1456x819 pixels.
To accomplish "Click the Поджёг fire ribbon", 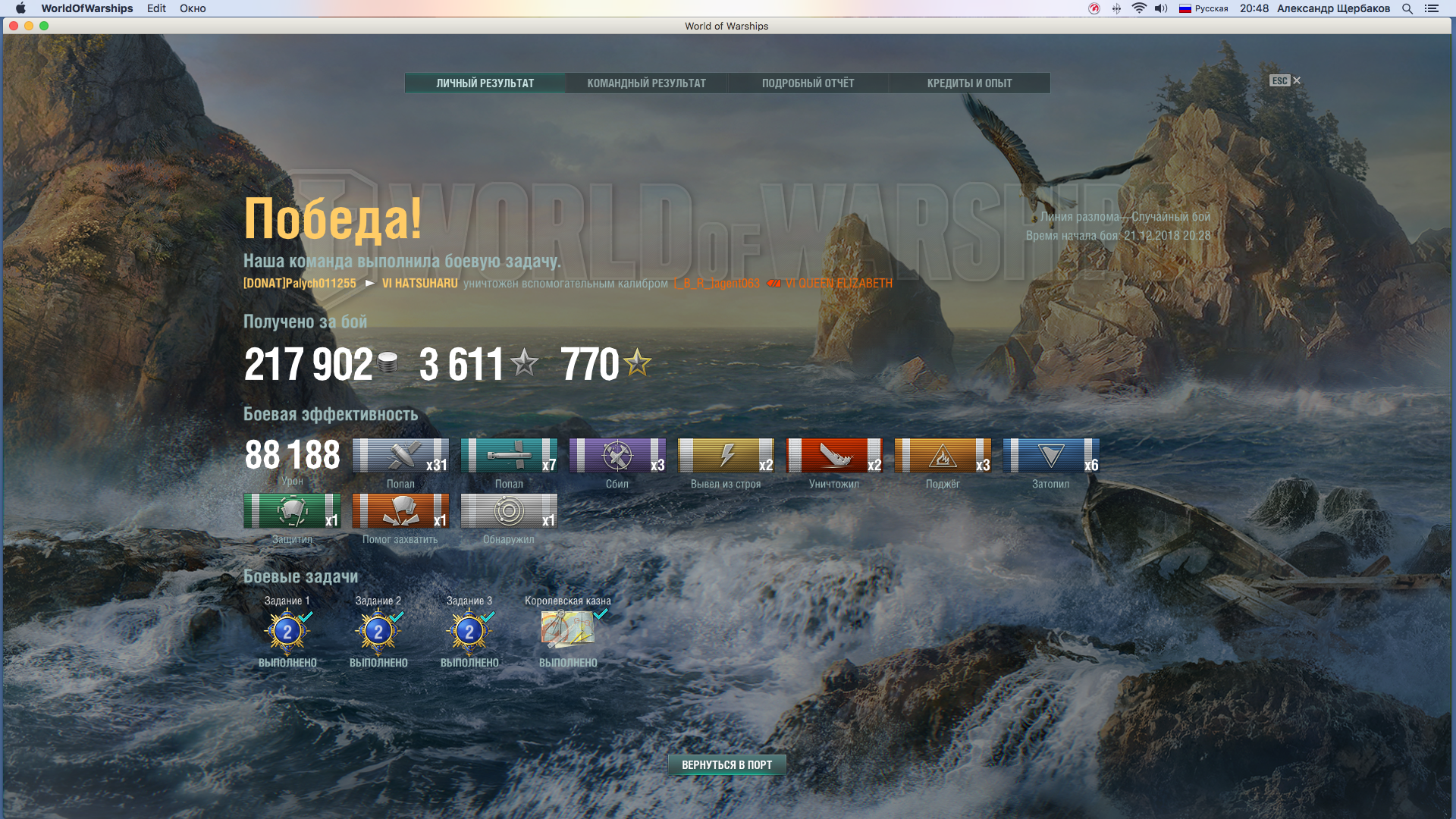I will (x=943, y=456).
